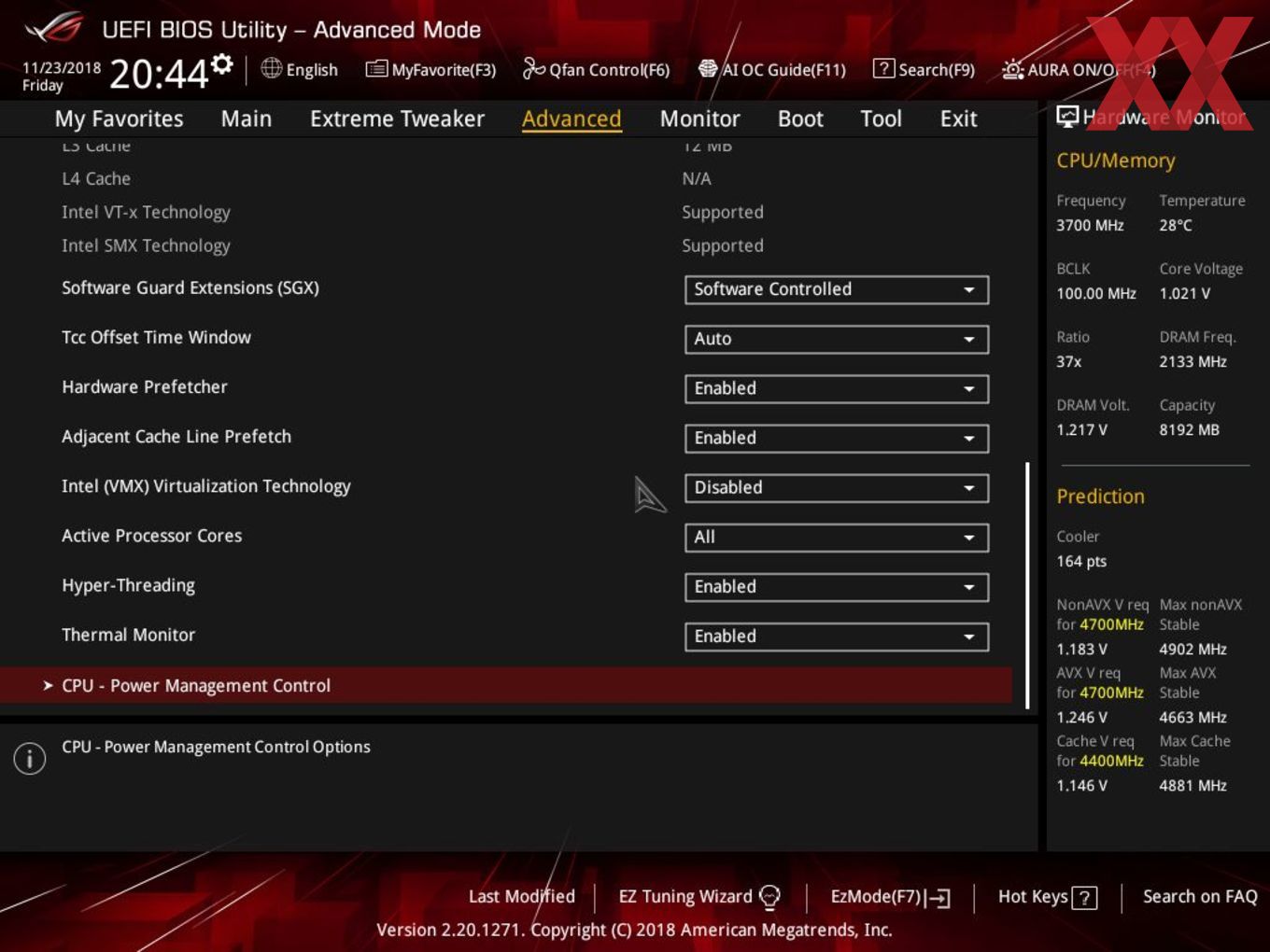This screenshot has width=1270, height=952.
Task: Select the Advanced tab
Action: click(571, 119)
